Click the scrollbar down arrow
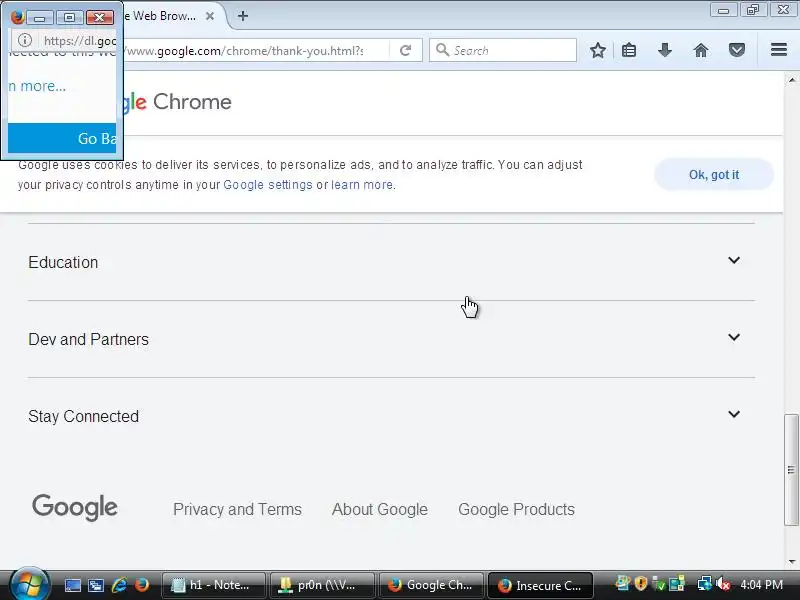This screenshot has width=800, height=600. pos(791,562)
